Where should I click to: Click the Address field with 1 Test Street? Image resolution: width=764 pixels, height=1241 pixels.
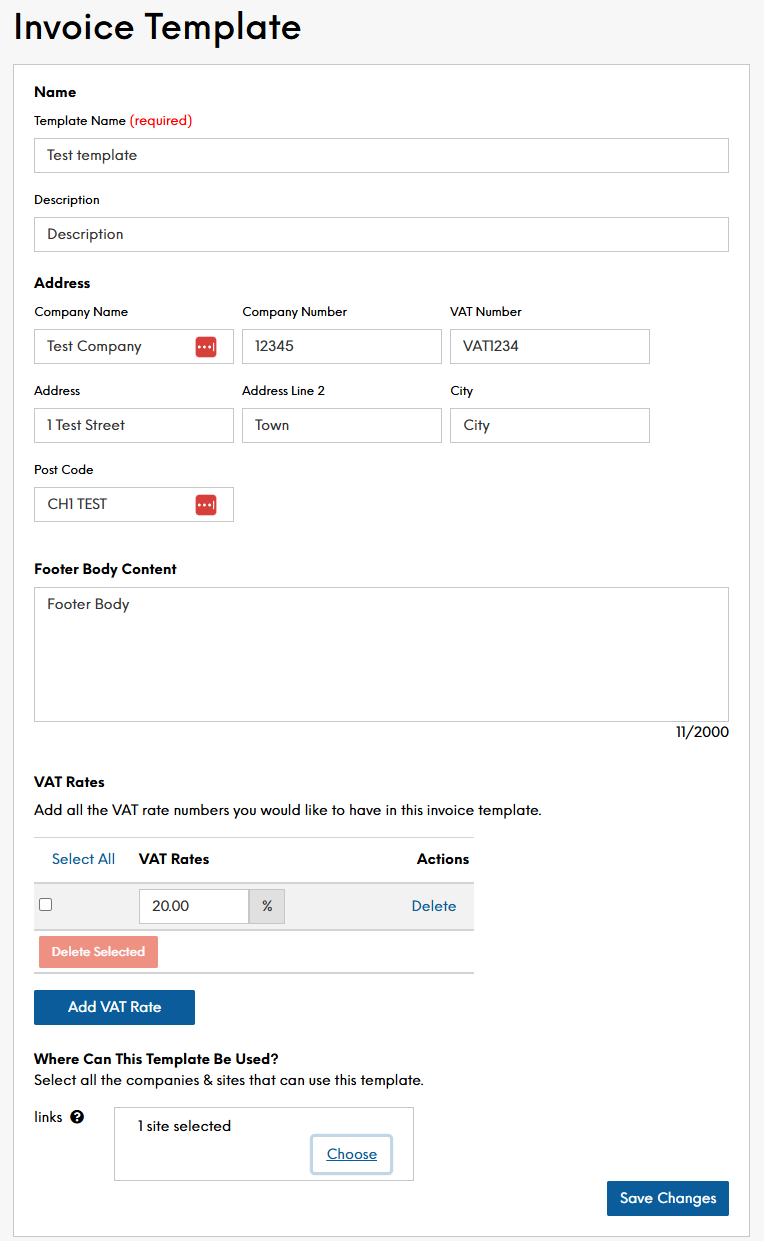[x=133, y=426]
